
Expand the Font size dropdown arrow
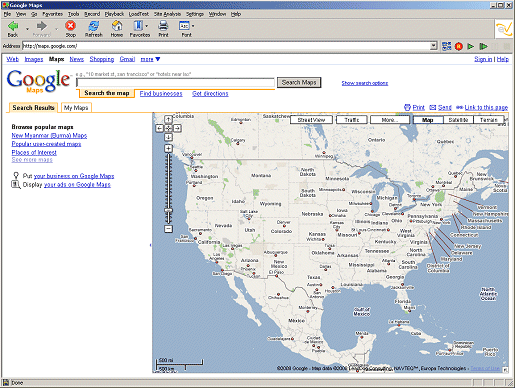pyautogui.click(x=193, y=26)
